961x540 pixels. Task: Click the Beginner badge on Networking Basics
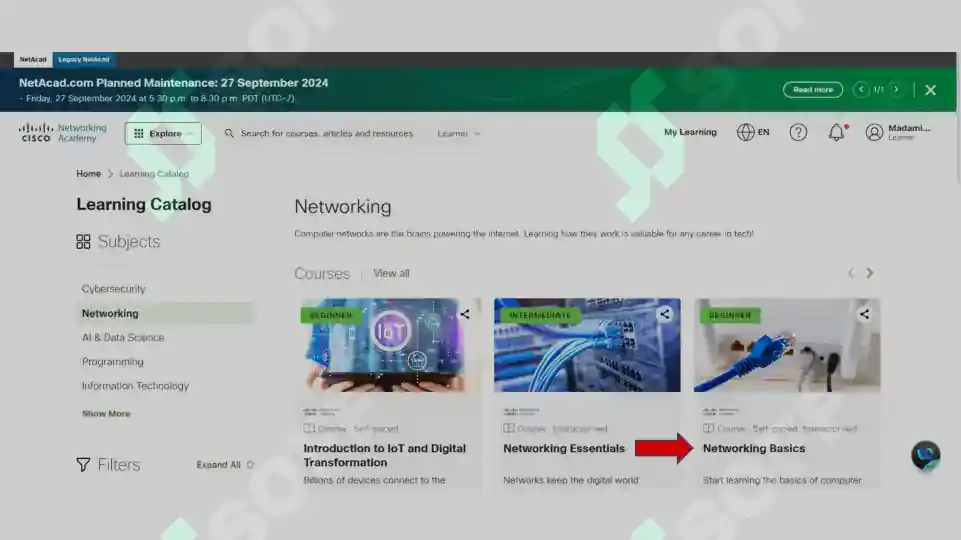730,315
